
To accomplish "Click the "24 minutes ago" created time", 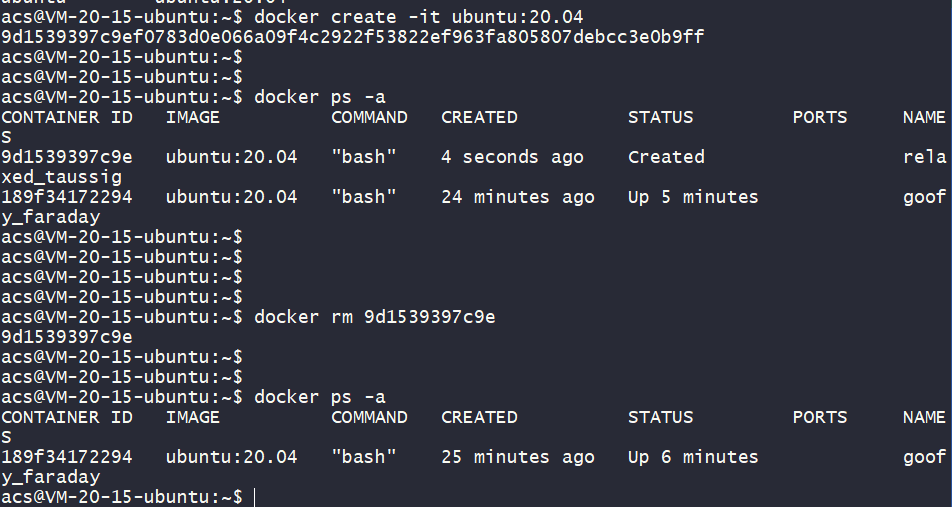I will (518, 197).
